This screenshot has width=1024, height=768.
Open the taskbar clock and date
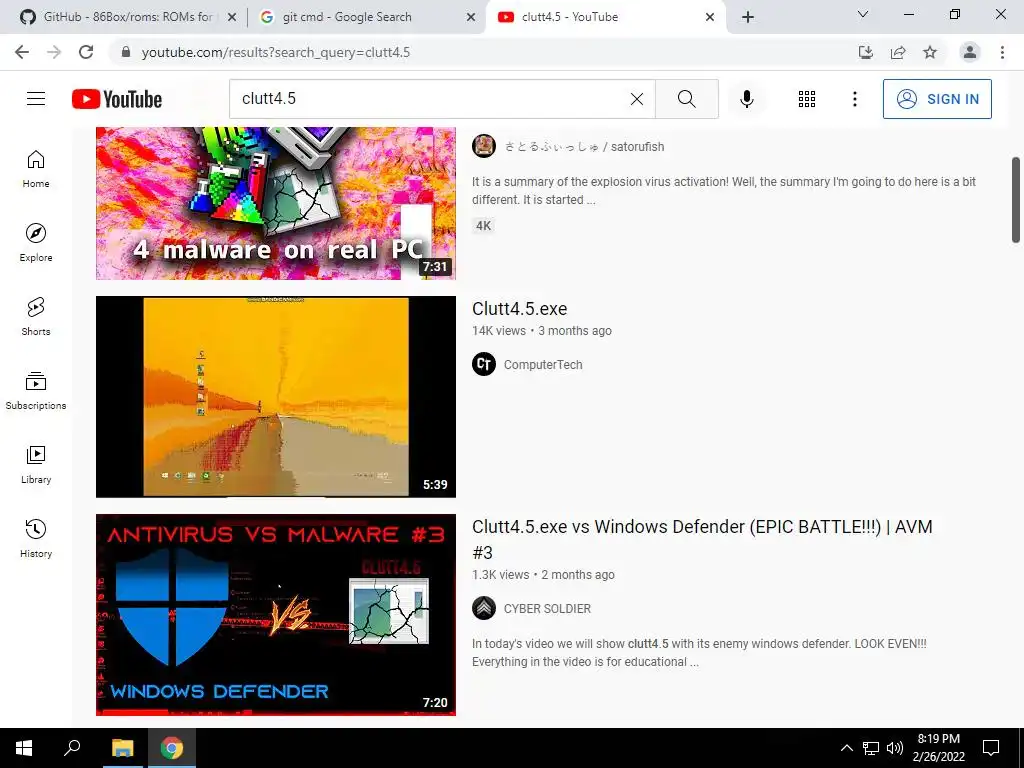[x=938, y=748]
